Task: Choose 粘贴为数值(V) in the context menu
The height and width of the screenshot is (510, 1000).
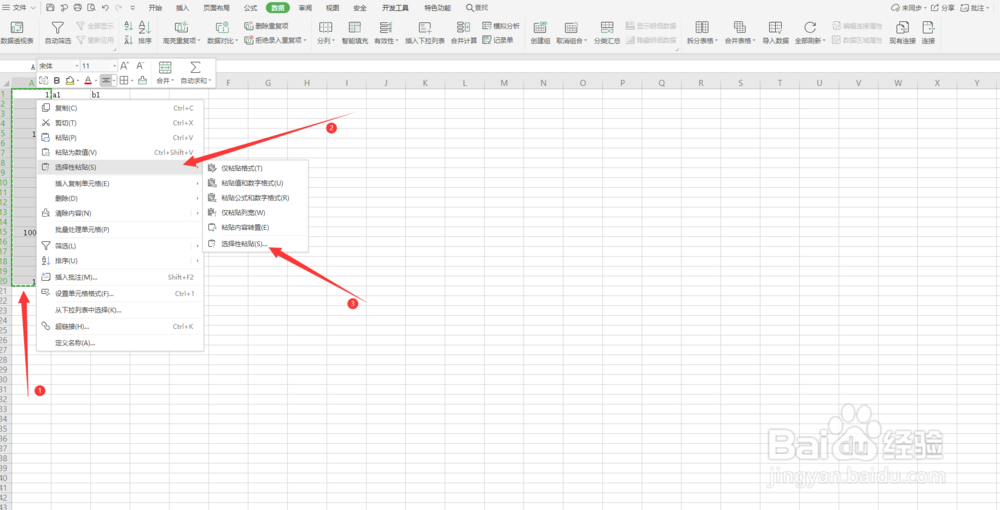Action: click(120, 152)
